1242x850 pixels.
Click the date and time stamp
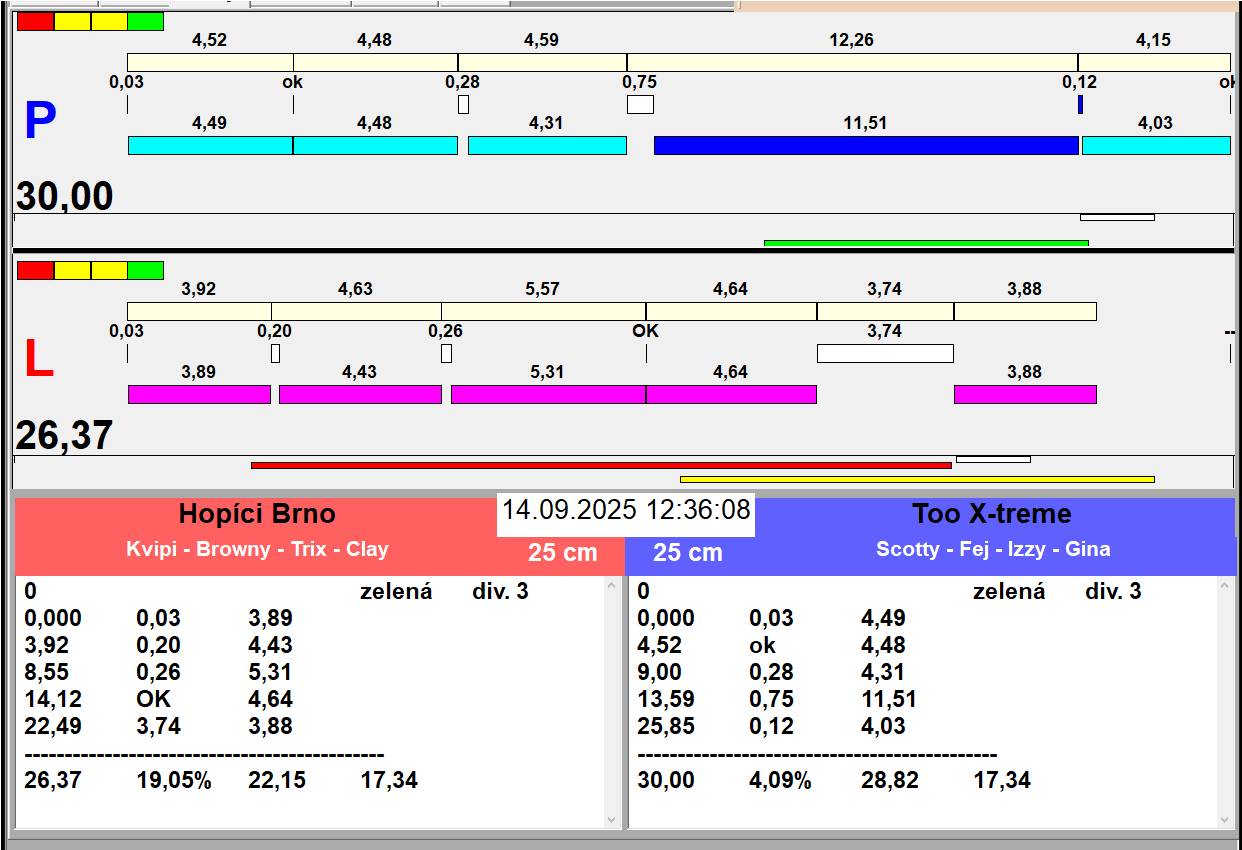[626, 510]
